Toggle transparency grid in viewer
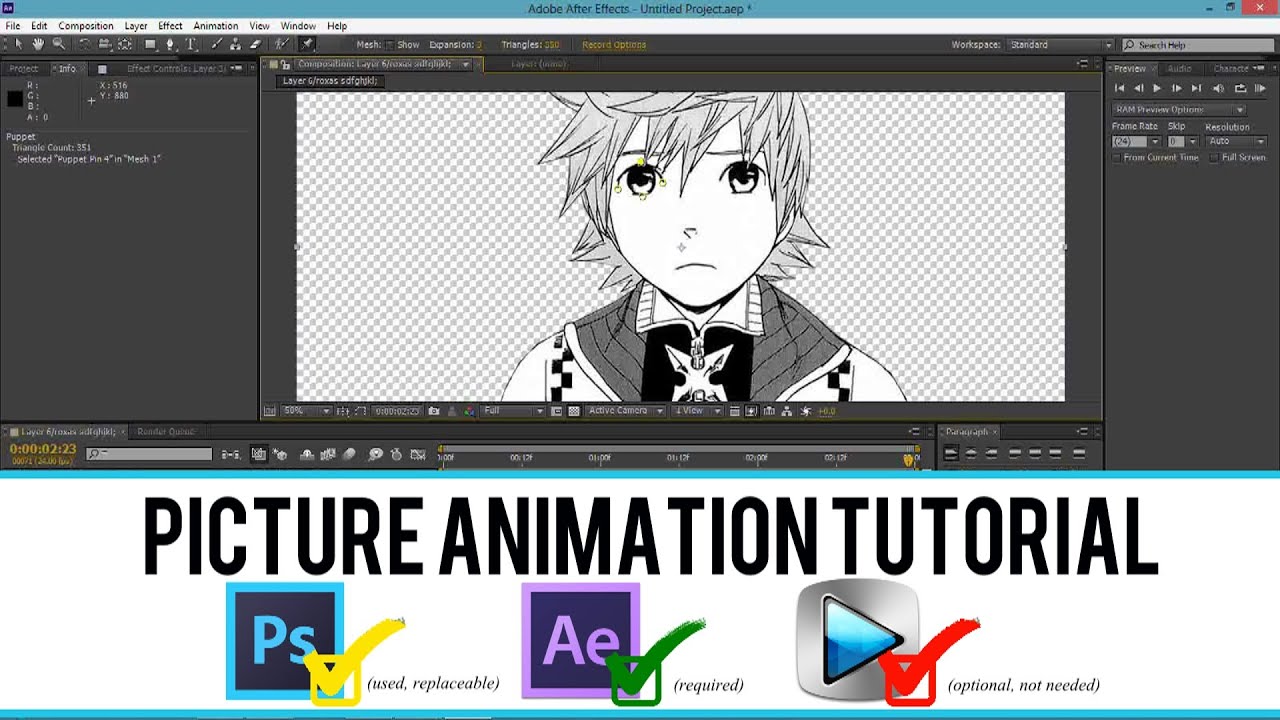The image size is (1280, 720). (x=573, y=411)
